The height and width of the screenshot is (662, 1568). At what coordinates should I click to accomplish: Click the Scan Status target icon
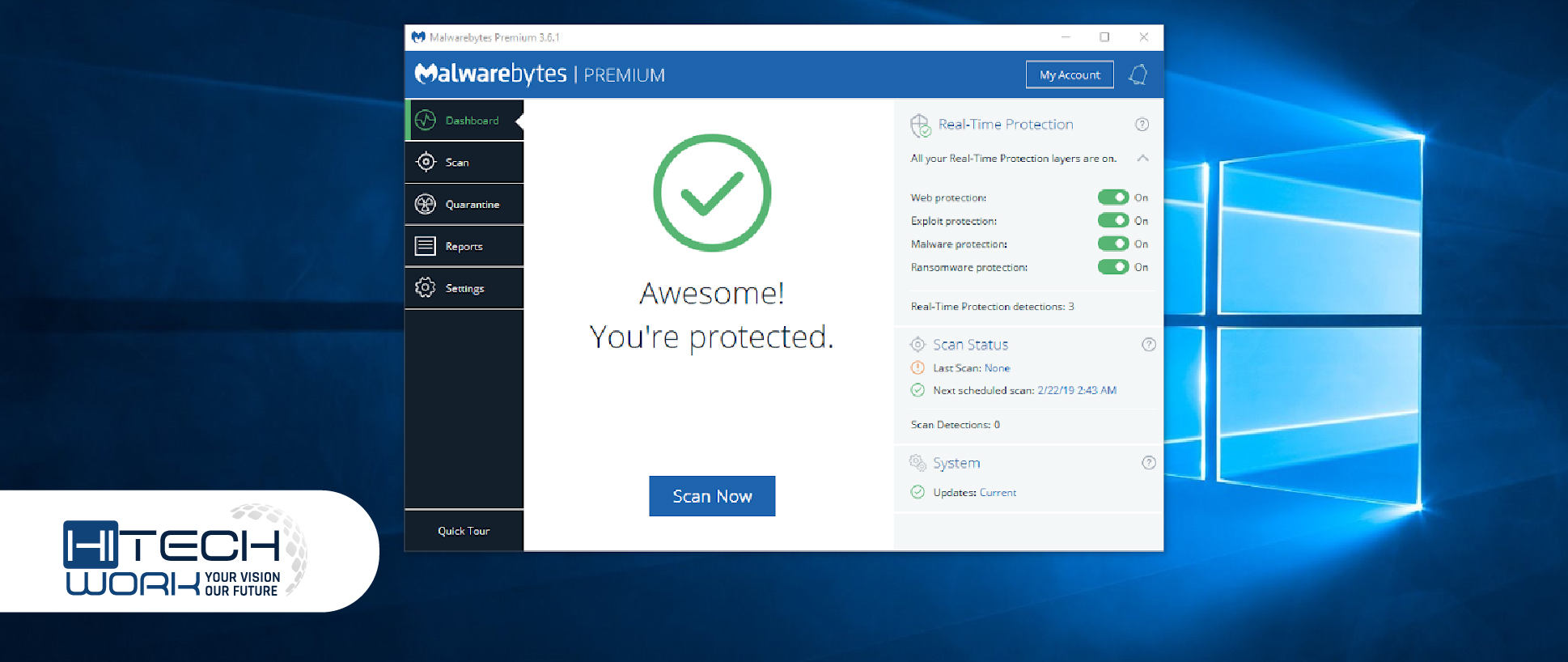(x=917, y=344)
